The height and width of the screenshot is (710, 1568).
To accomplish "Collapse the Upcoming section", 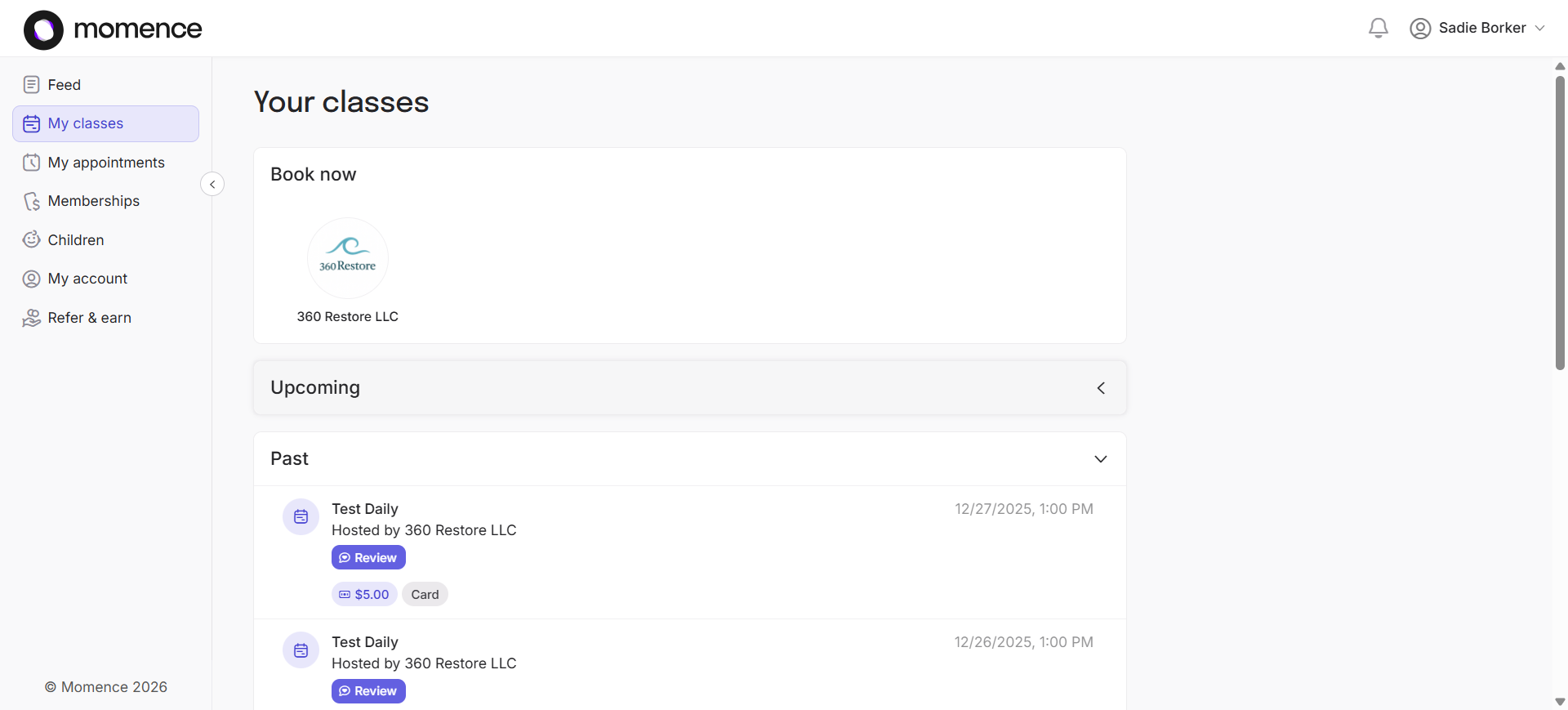I will tap(1101, 387).
